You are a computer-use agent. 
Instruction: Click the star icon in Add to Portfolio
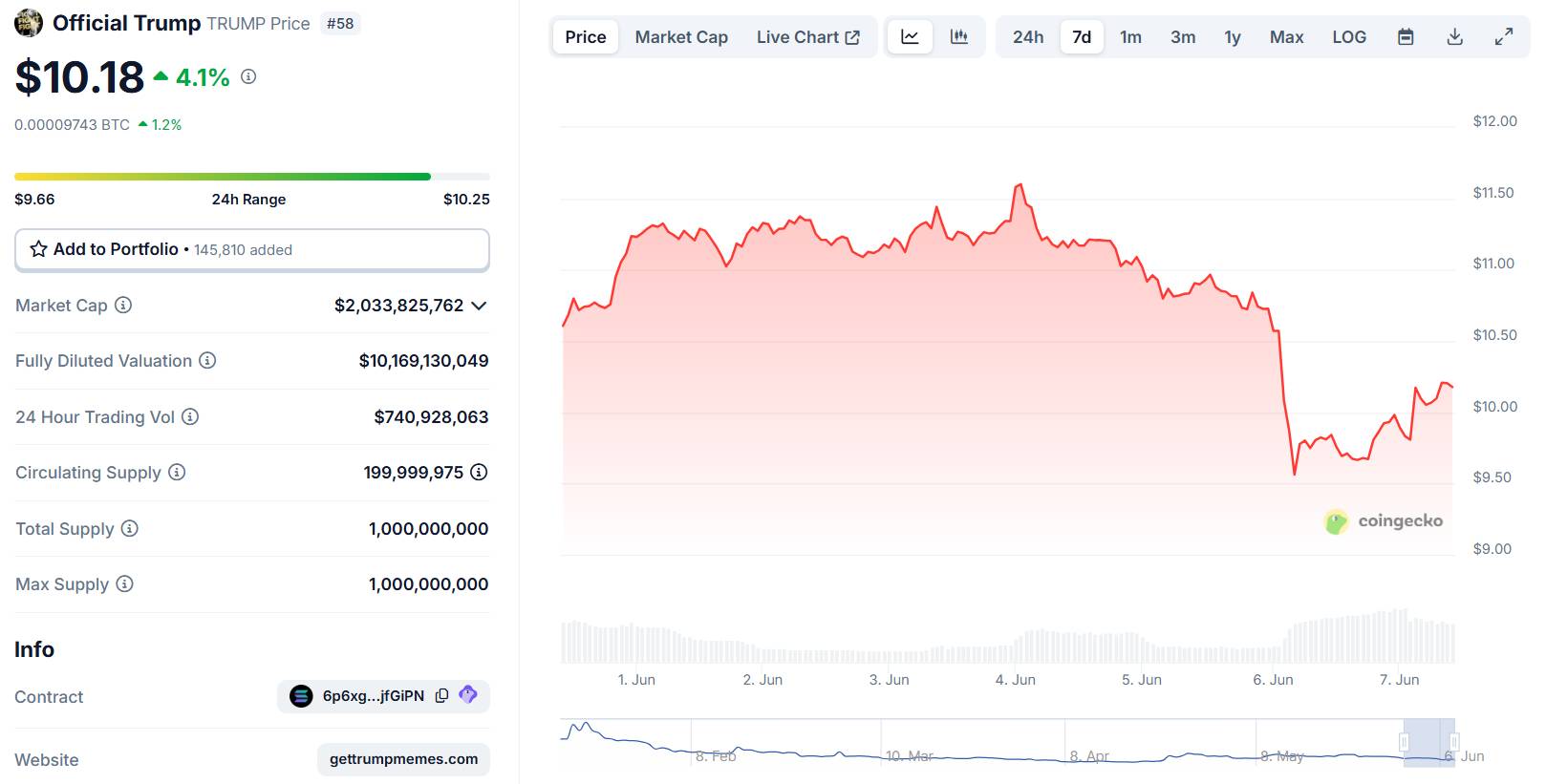38,249
